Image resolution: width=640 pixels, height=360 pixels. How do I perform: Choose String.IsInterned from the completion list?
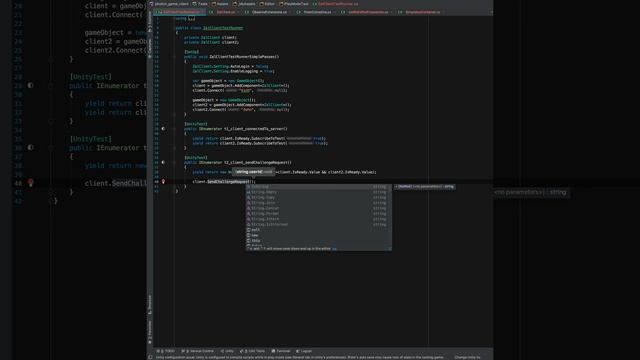point(317,224)
